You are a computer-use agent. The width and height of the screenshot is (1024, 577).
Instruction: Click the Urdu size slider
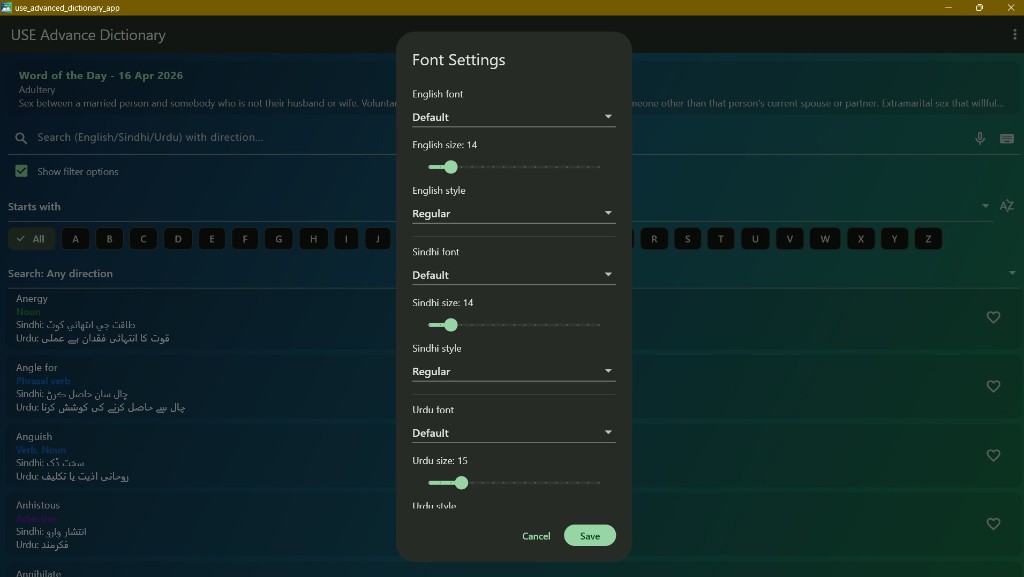coord(513,483)
